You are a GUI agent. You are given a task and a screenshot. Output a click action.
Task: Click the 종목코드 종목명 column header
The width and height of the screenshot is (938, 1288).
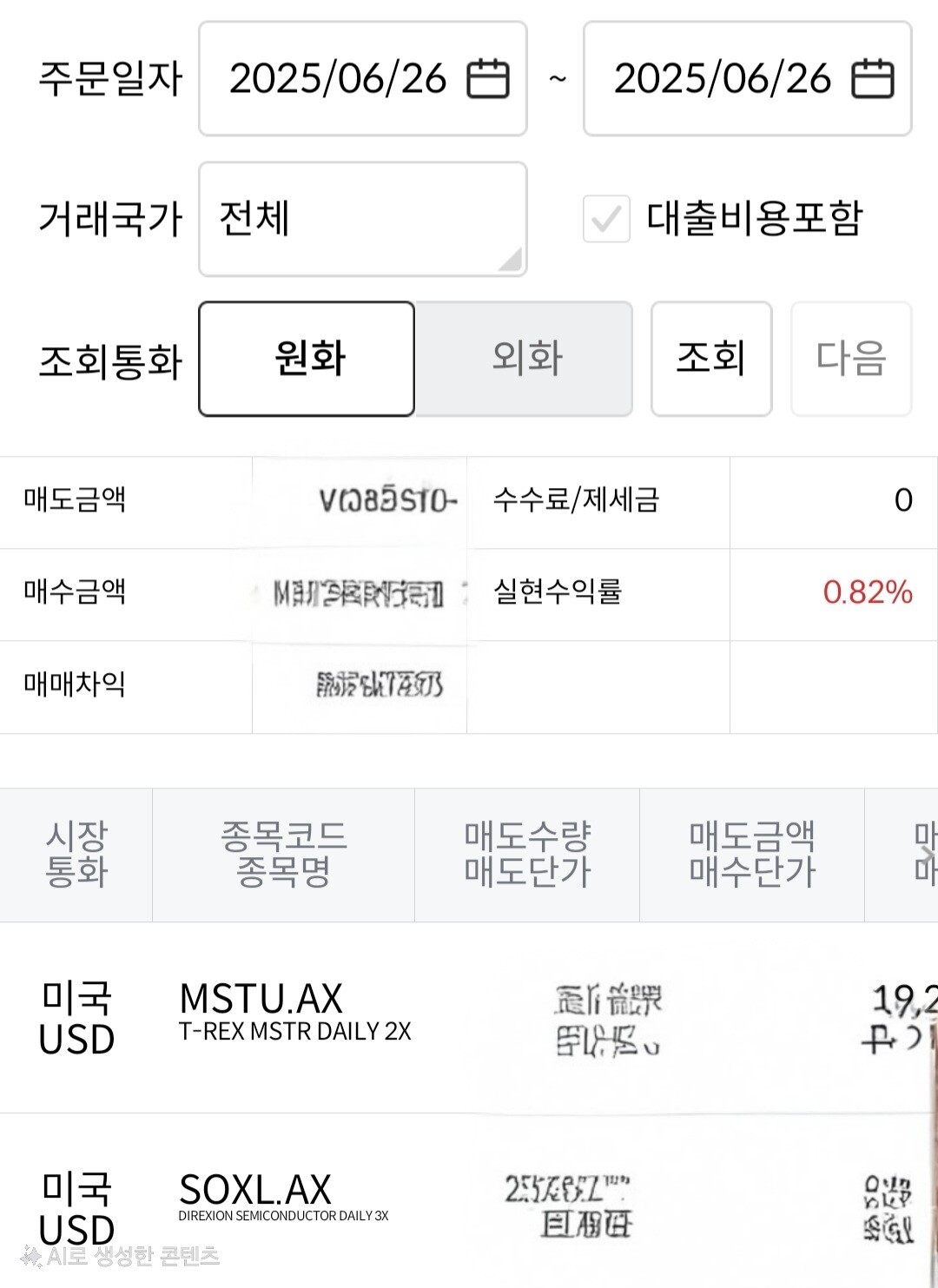283,855
